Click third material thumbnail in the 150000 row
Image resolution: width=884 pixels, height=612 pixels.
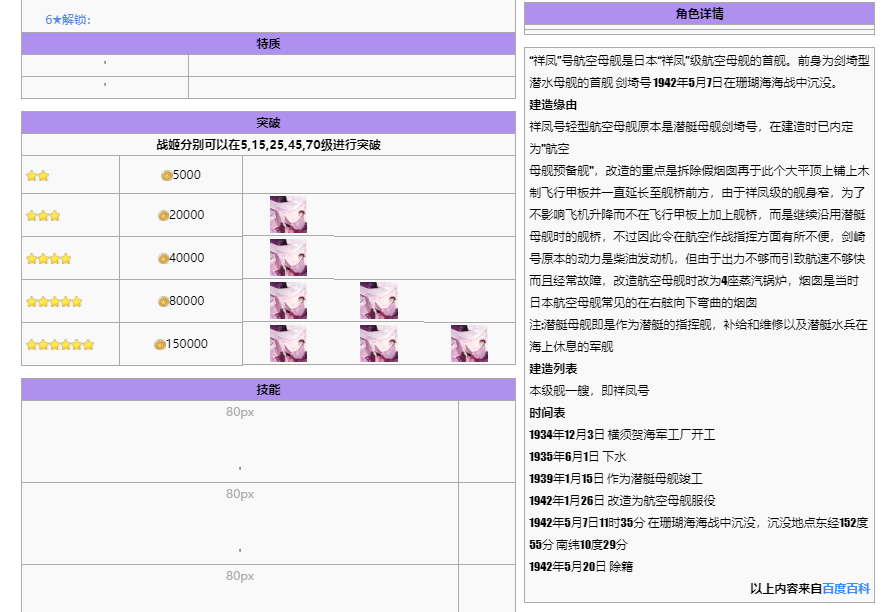pyautogui.click(x=469, y=344)
